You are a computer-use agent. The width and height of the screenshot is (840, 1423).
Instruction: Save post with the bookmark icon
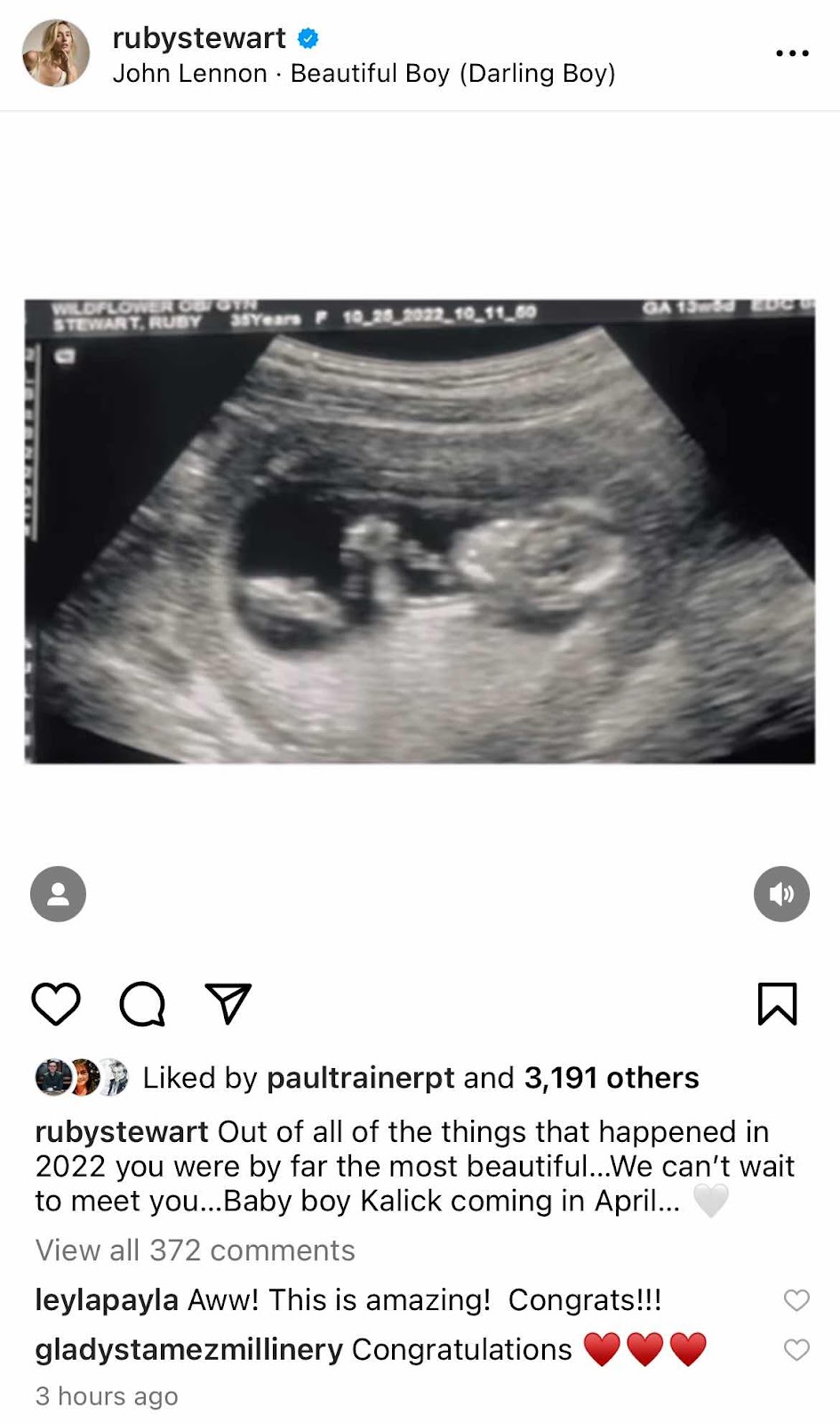click(777, 1004)
